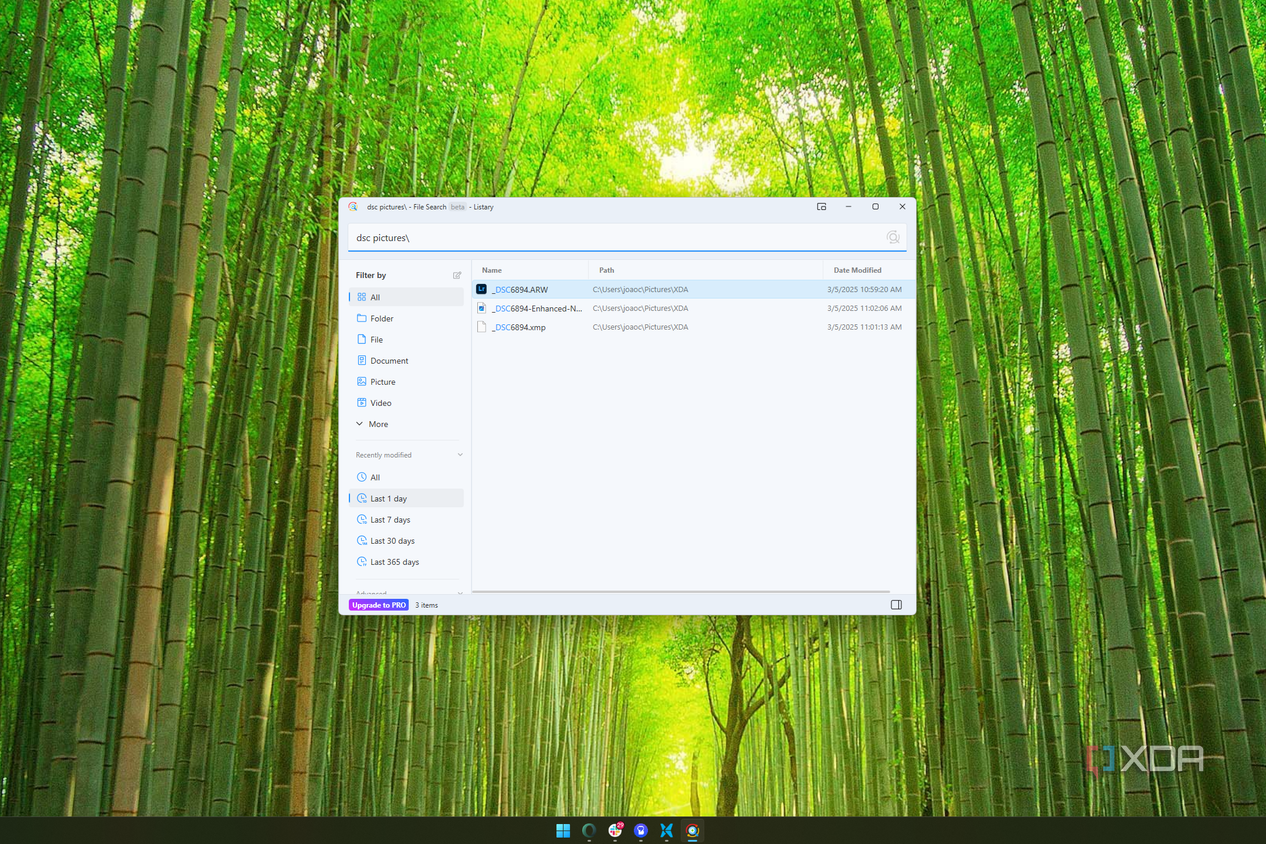
Task: Click the blank file icon of _DSC6894.xmp
Action: (481, 327)
